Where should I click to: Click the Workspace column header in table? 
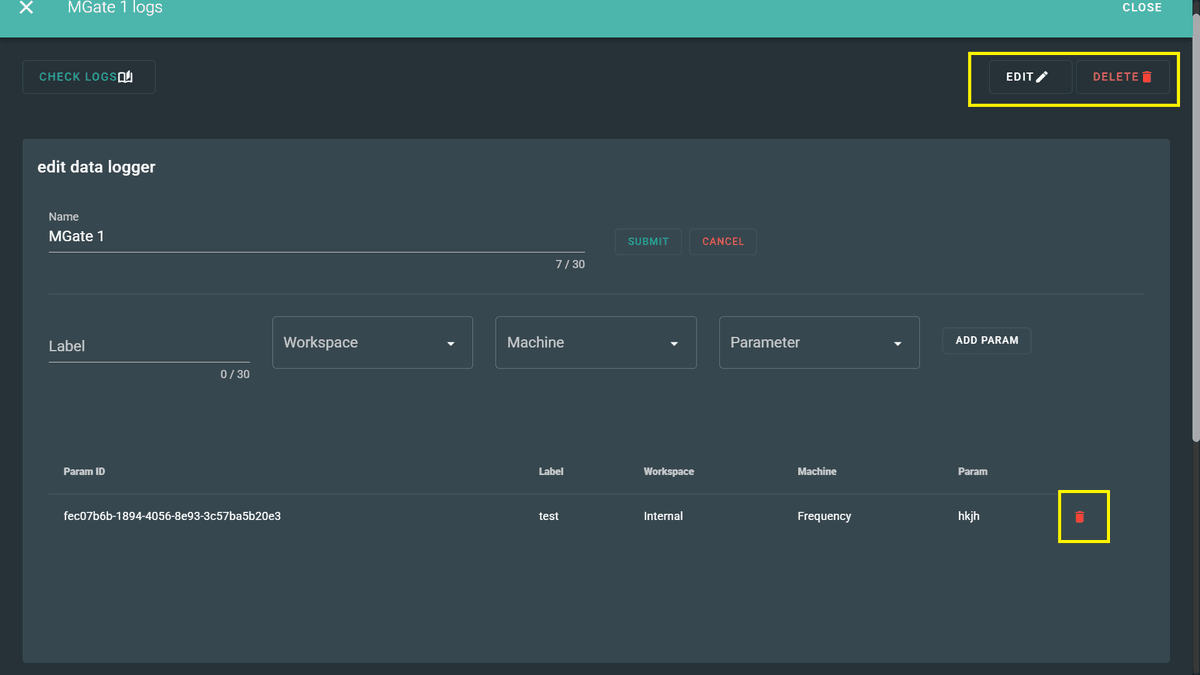(668, 472)
